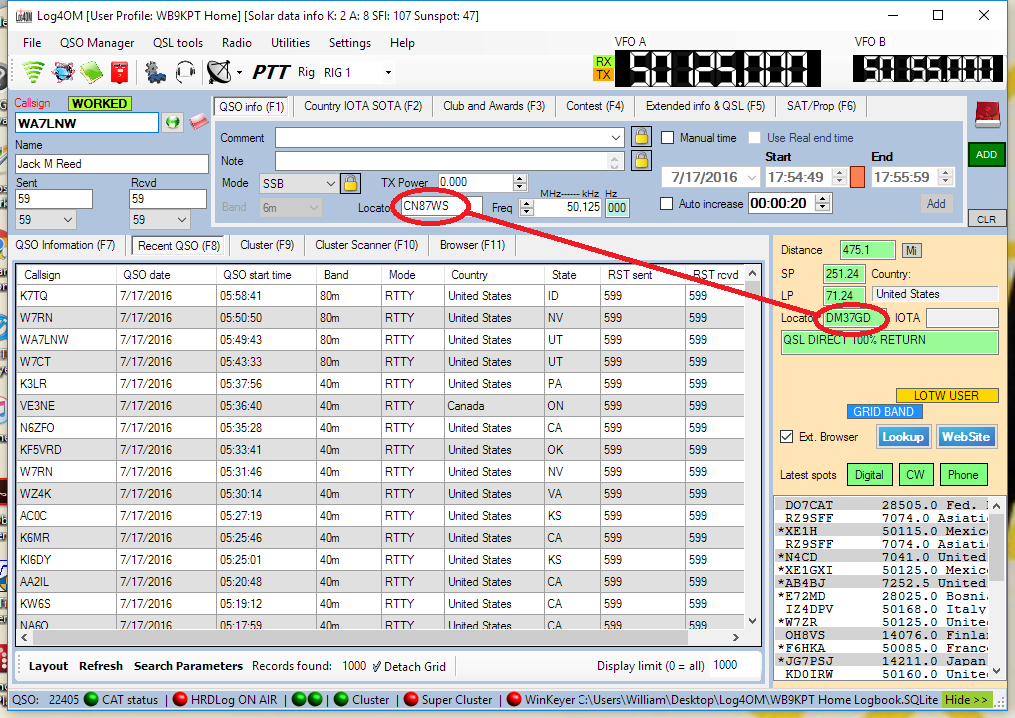The width and height of the screenshot is (1015, 718).
Task: Click the Lookup button
Action: pyautogui.click(x=903, y=437)
